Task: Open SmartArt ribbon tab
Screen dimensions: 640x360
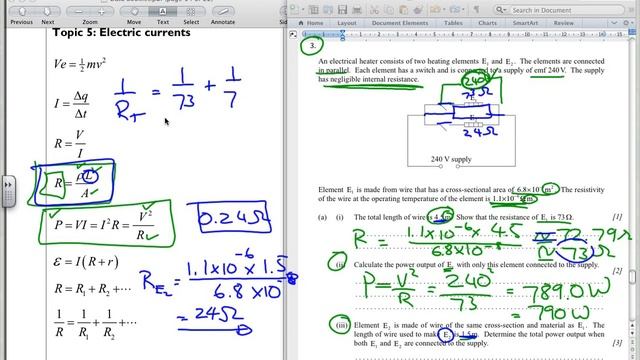Action: pyautogui.click(x=525, y=23)
